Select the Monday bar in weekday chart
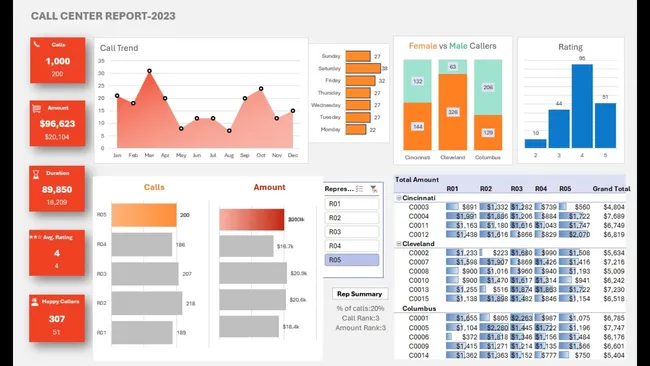Viewport: 650px width, 366px height. pos(356,130)
